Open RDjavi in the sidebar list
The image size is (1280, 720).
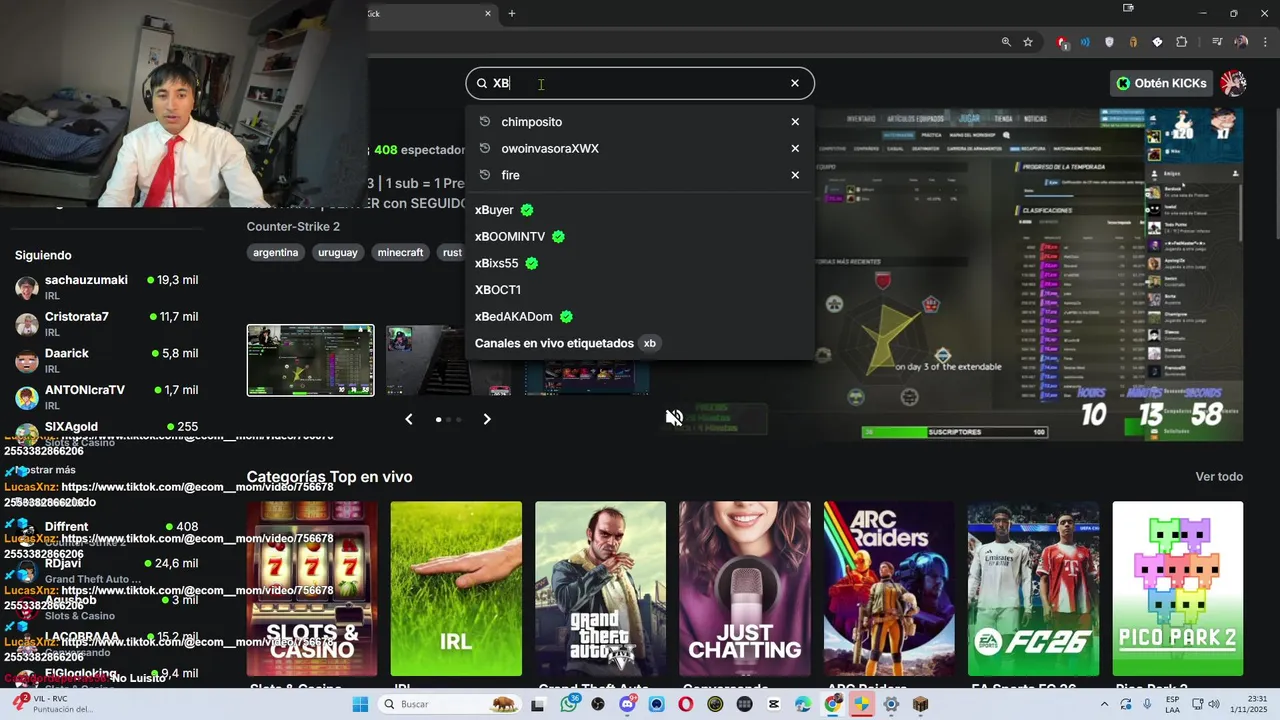pos(107,569)
